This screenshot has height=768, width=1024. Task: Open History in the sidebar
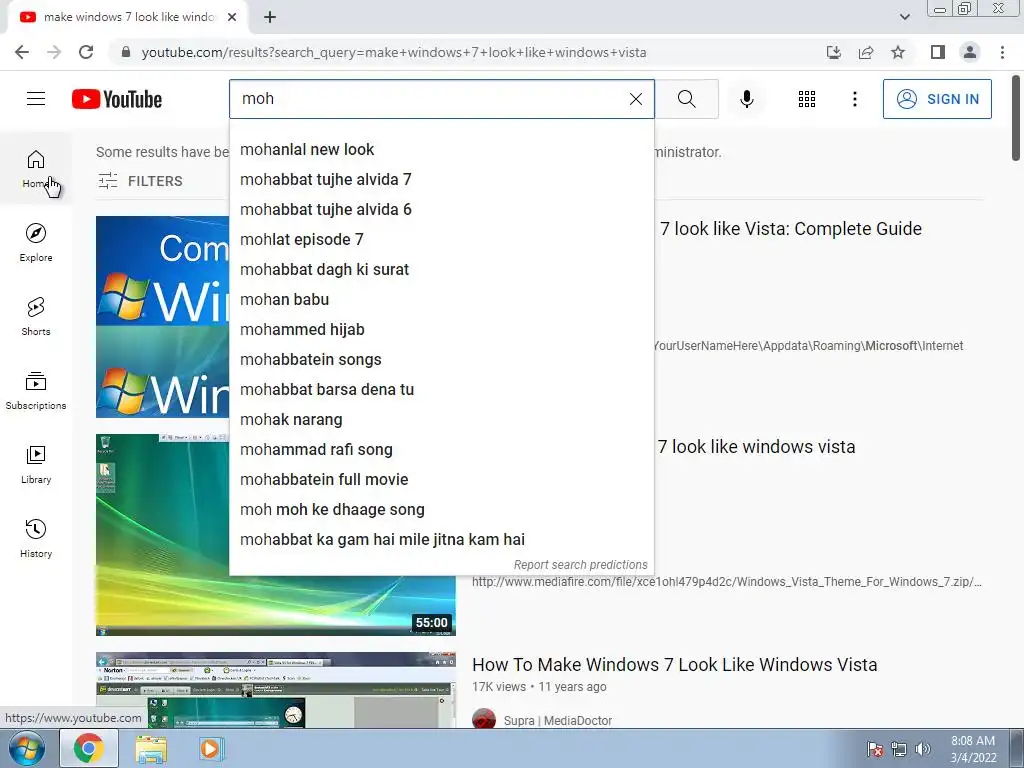click(36, 538)
